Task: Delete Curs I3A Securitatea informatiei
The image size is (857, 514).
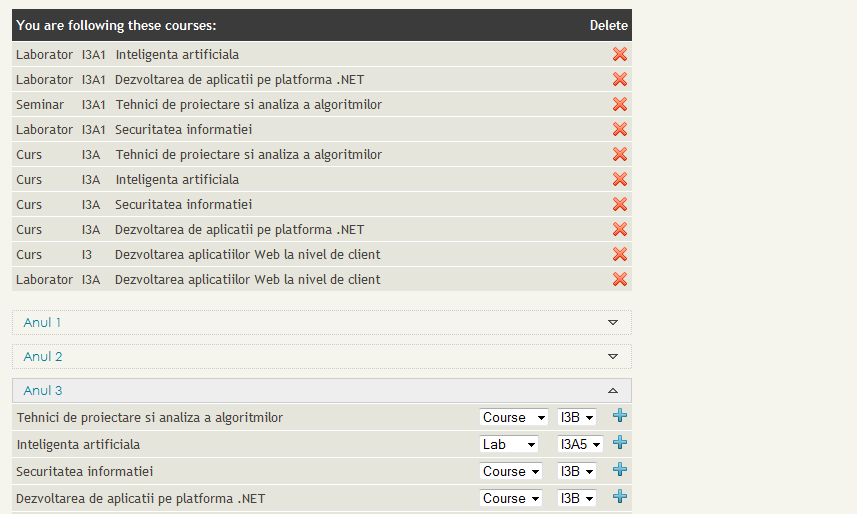Action: pyautogui.click(x=620, y=204)
